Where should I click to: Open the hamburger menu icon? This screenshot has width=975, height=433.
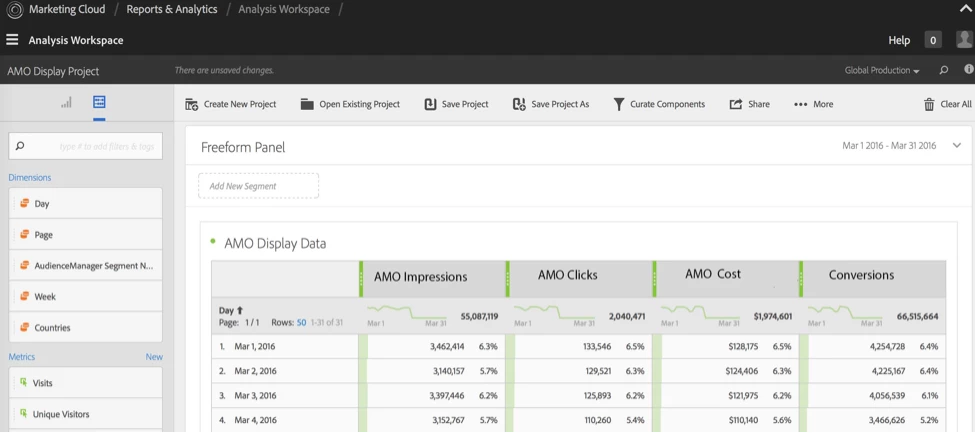tap(12, 40)
